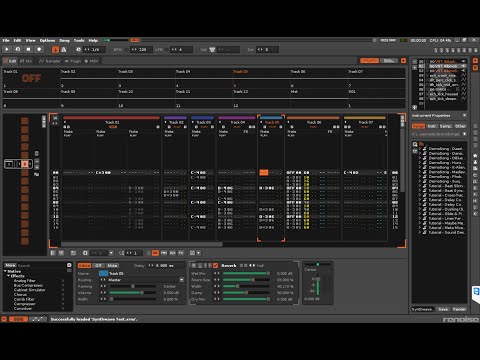Click the computer keyboard velocity icon
Viewport: 480px width, 360px height.
212,50
